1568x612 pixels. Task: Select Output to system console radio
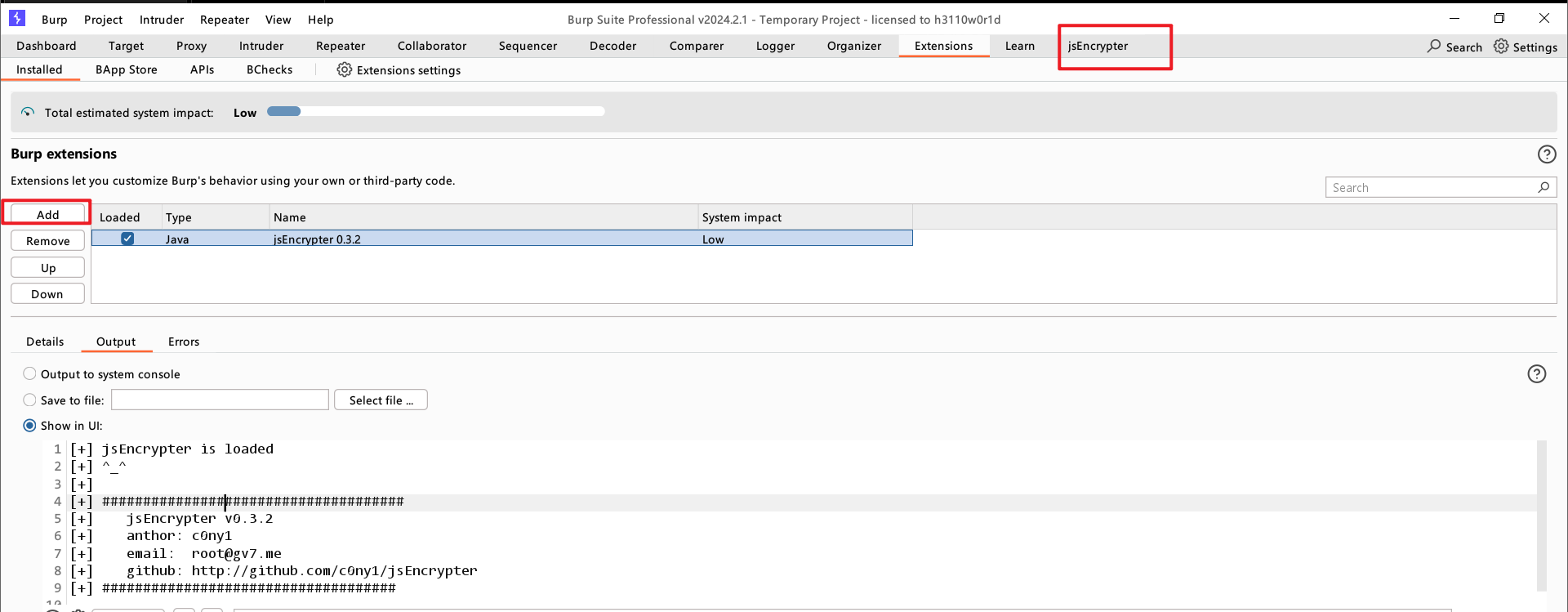point(30,373)
